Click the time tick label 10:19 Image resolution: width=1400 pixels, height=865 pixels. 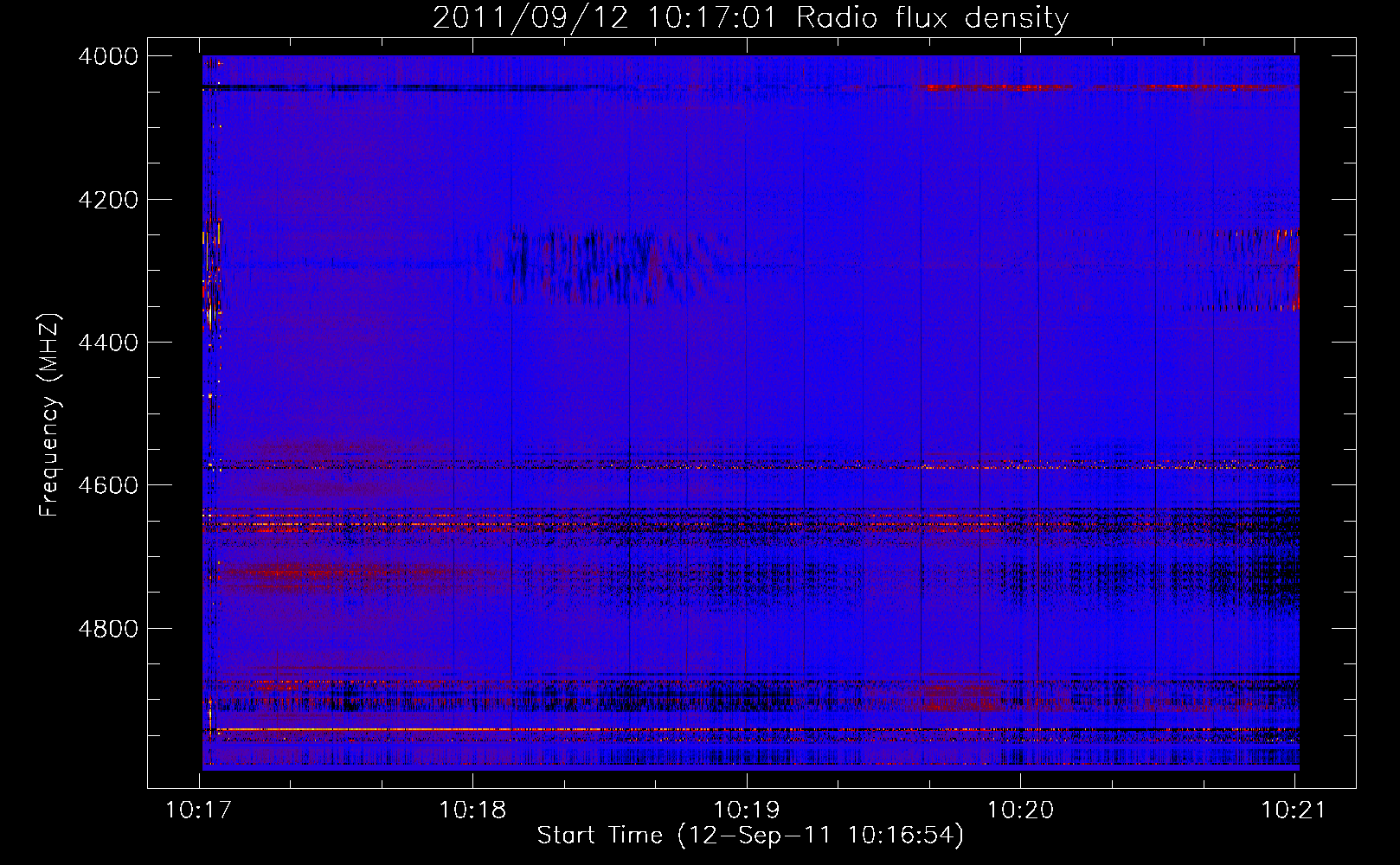(747, 810)
